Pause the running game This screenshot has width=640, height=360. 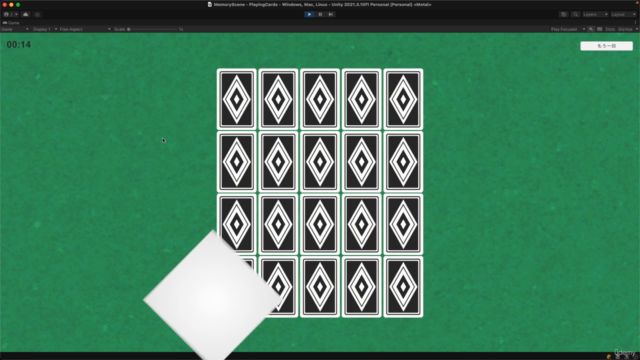[320, 14]
